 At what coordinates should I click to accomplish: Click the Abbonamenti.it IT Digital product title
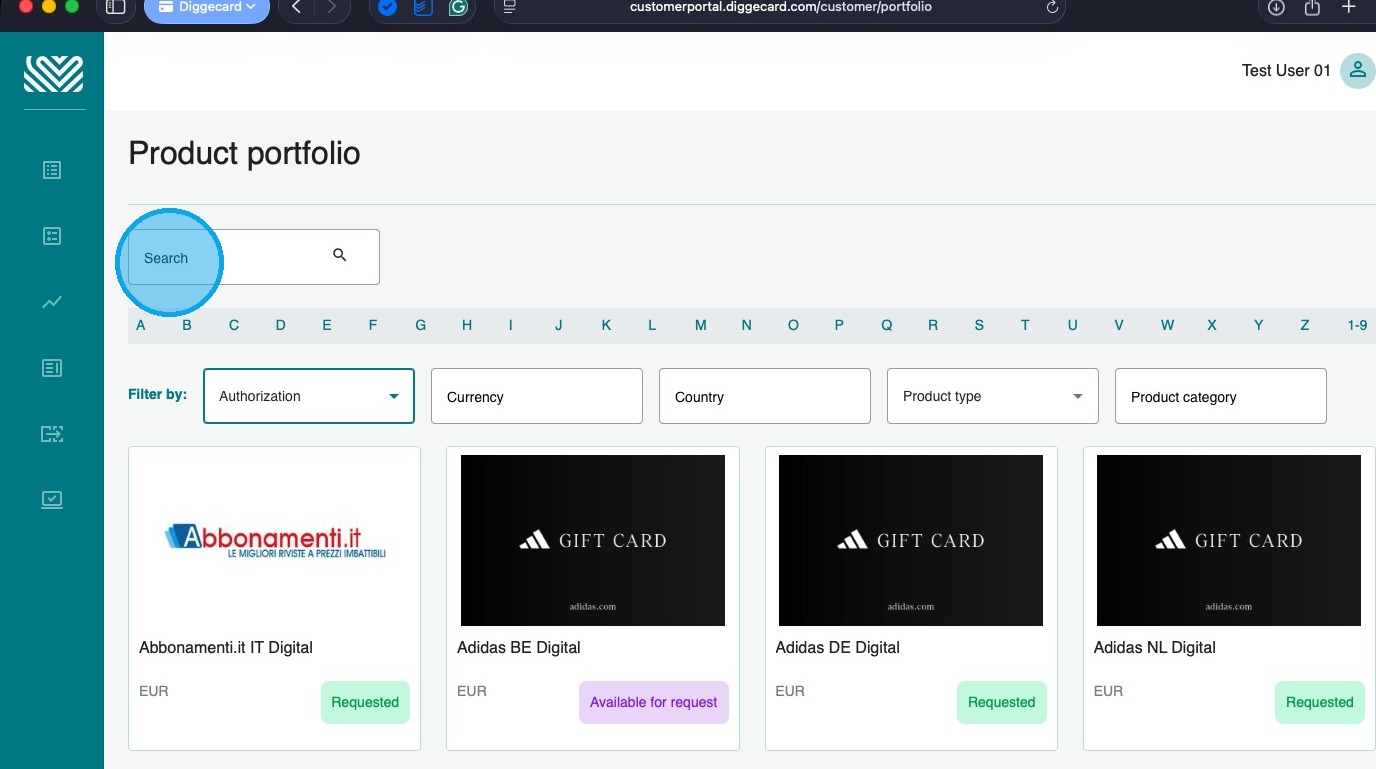(226, 647)
